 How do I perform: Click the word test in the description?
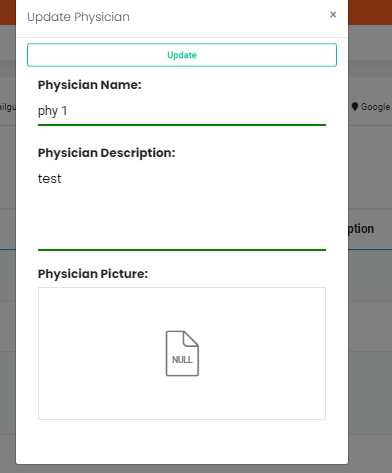pyautogui.click(x=50, y=179)
